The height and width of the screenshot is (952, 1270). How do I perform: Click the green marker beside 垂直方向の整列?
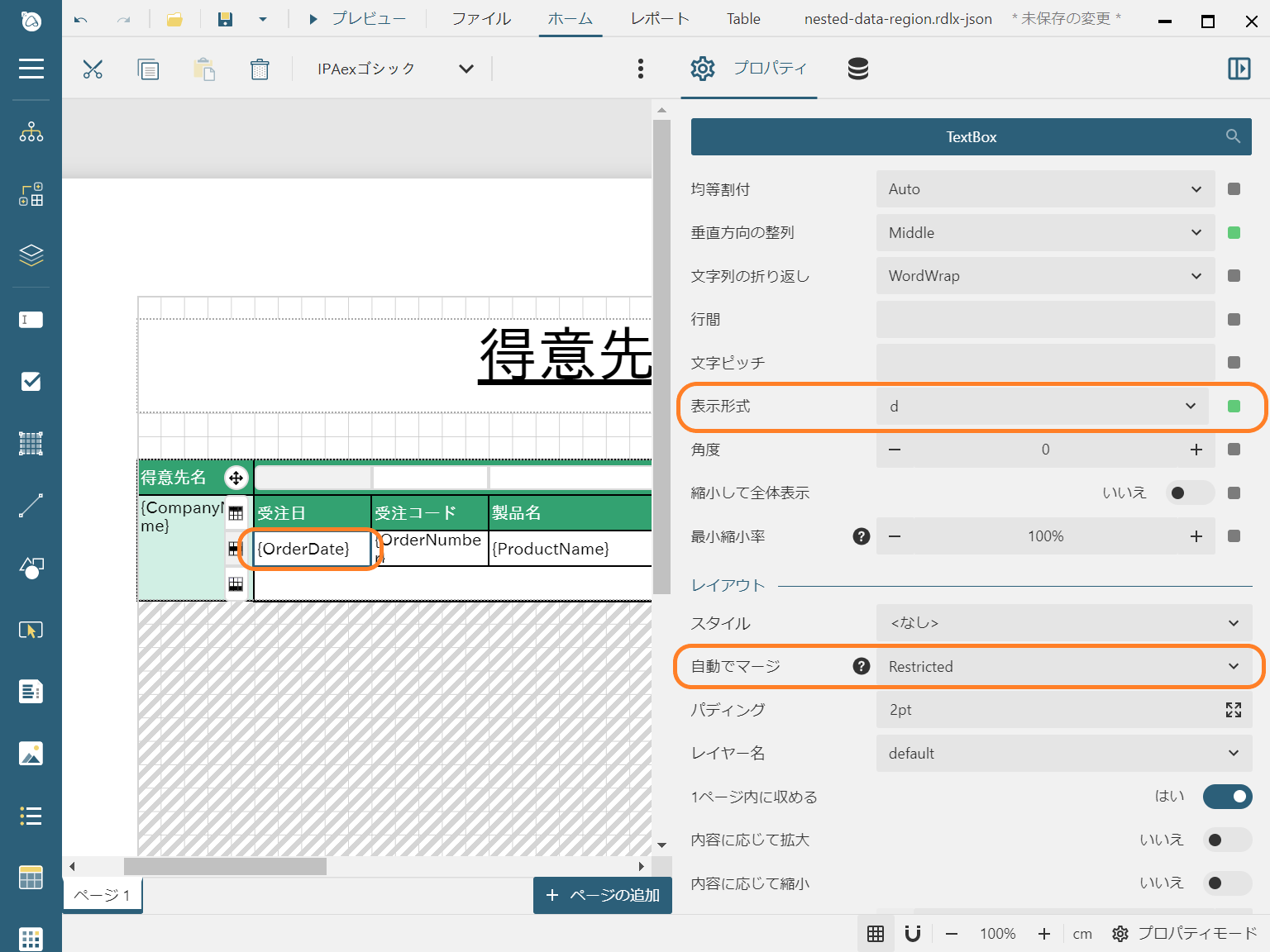coord(1234,233)
